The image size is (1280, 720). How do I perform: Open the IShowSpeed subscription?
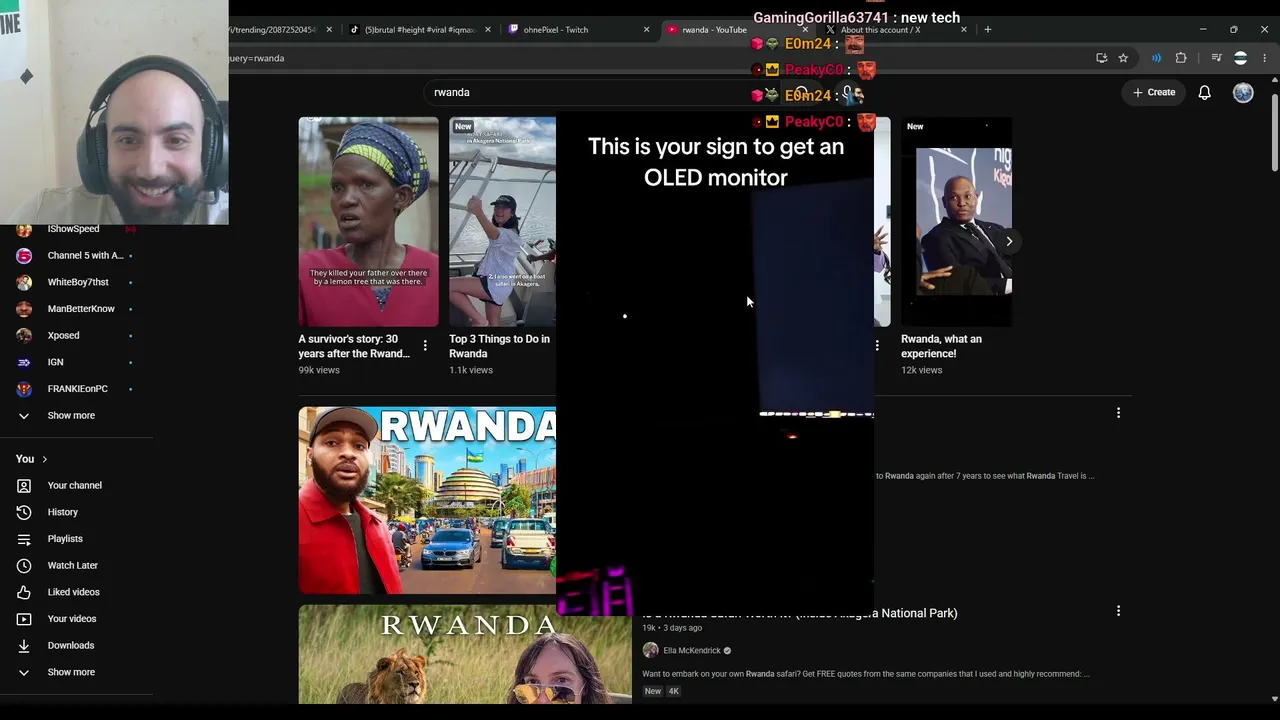click(74, 229)
